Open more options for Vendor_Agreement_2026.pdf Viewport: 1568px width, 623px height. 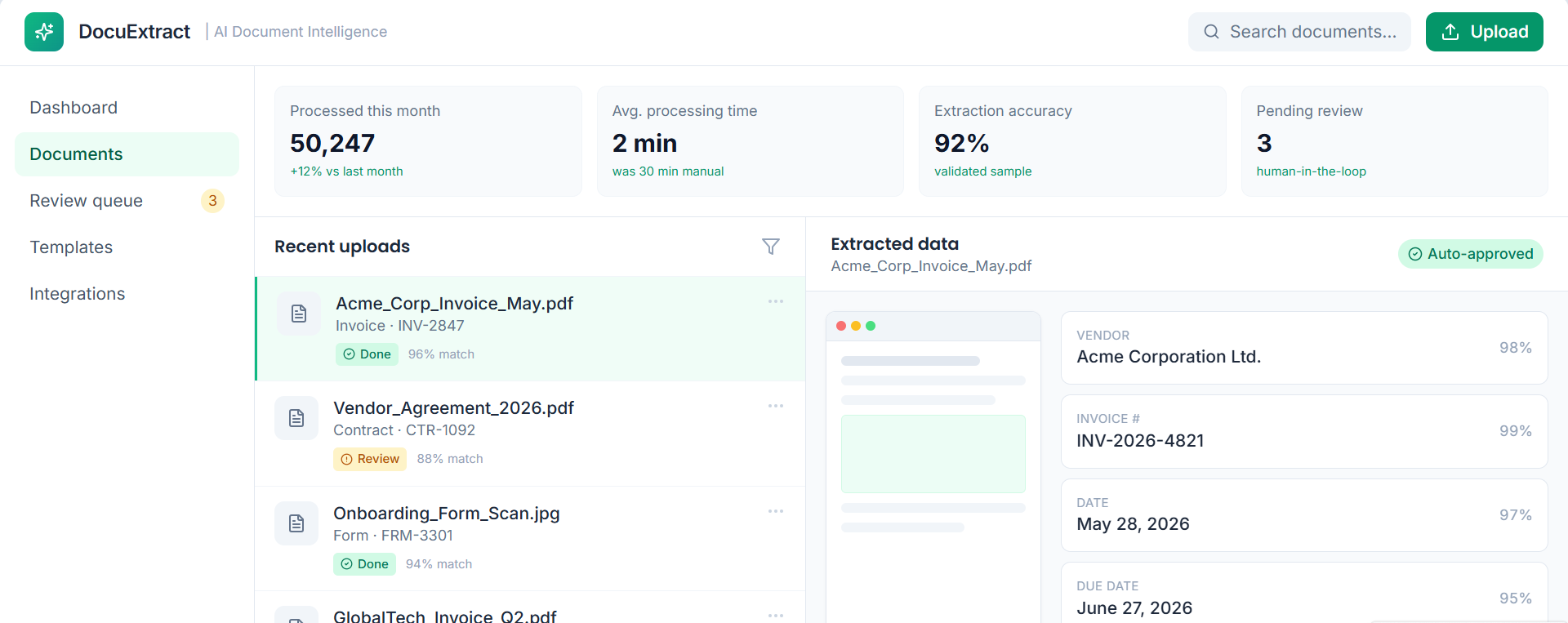[776, 406]
